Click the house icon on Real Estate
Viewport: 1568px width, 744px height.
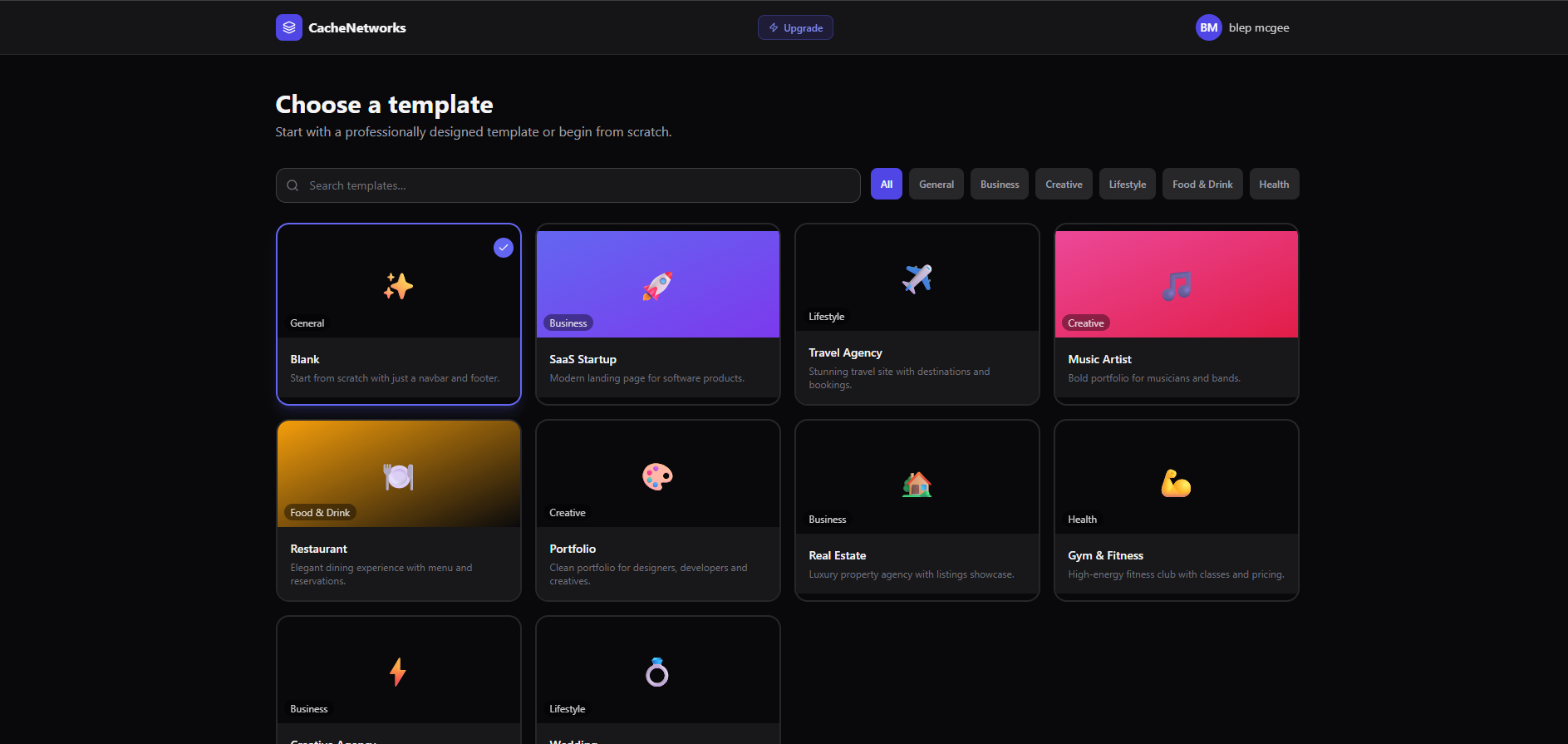coord(917,483)
